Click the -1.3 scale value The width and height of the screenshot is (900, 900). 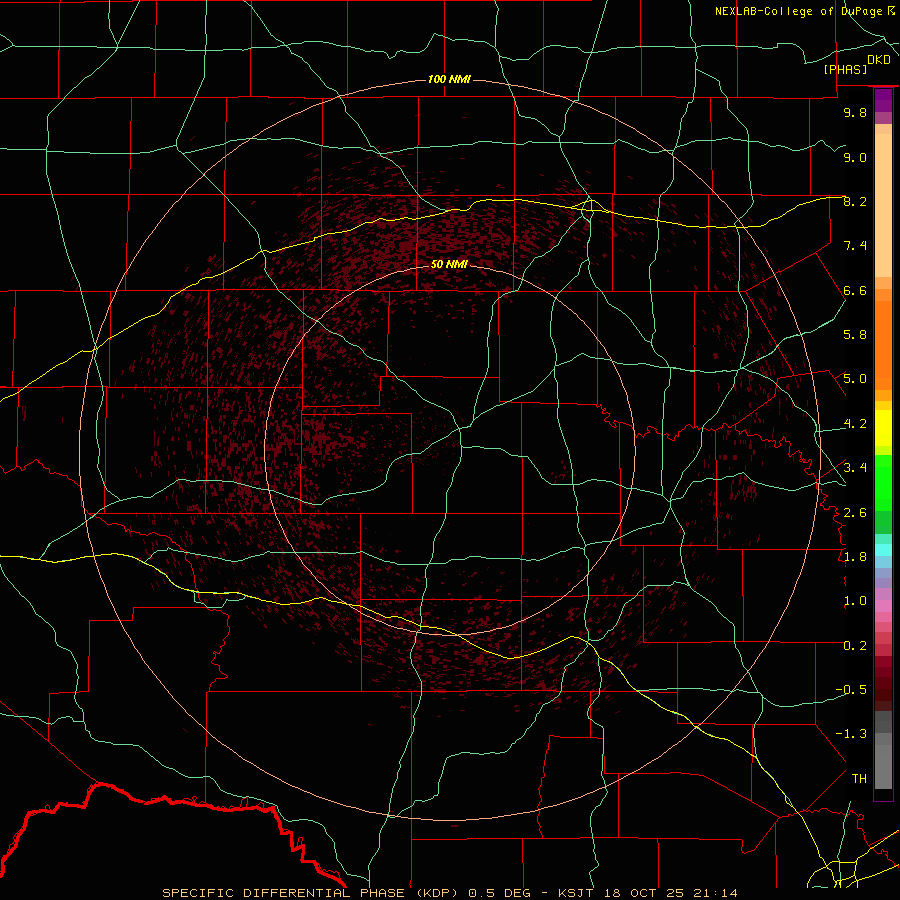click(x=851, y=734)
